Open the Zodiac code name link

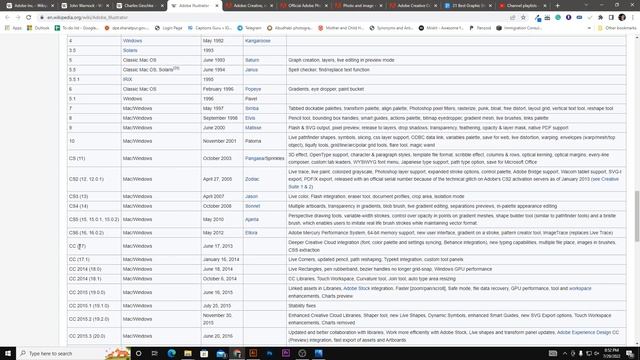[252, 179]
